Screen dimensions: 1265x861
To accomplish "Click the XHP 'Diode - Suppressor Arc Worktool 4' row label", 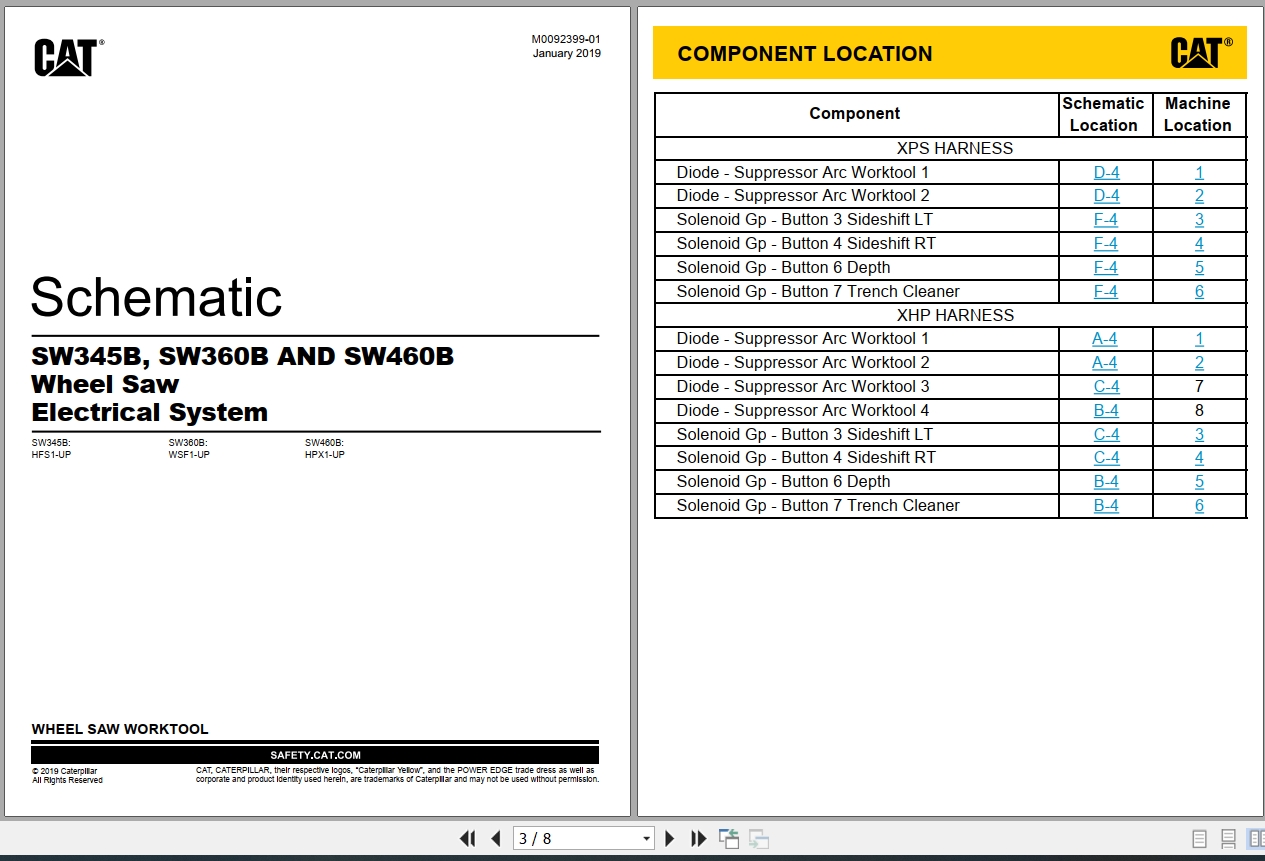I will pos(803,411).
